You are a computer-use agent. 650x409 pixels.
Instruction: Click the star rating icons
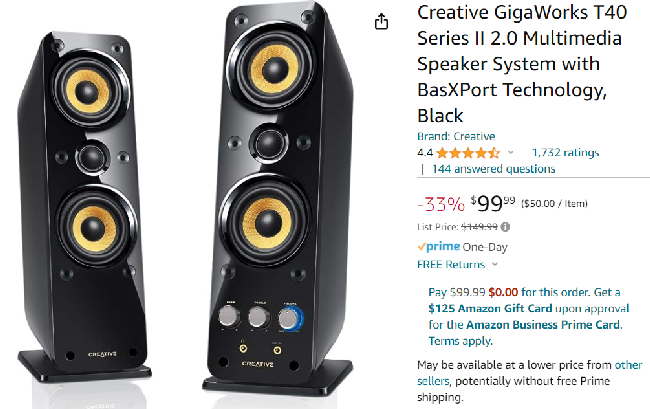[x=468, y=153]
